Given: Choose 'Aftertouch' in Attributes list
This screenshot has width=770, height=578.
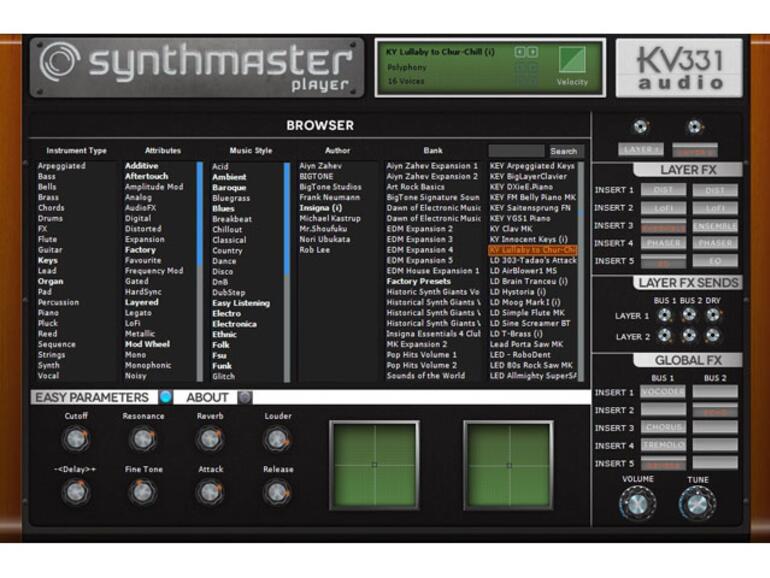Looking at the screenshot, I should click(146, 176).
